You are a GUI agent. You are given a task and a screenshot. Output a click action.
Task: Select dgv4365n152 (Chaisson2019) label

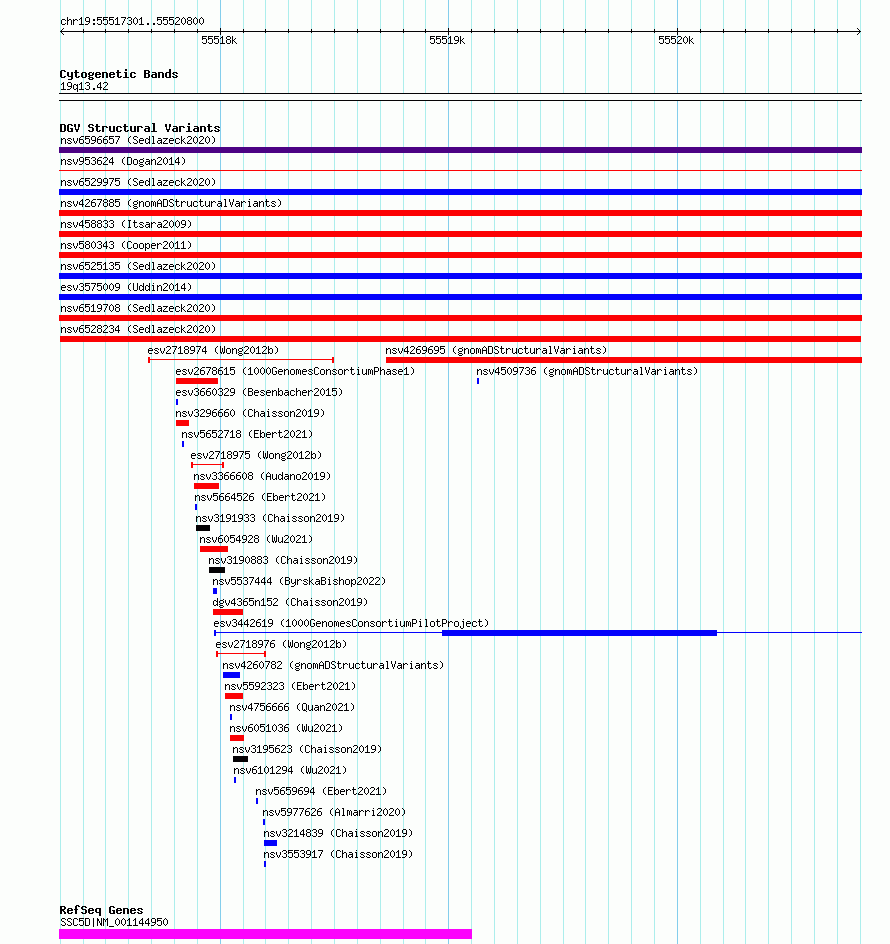click(290, 603)
